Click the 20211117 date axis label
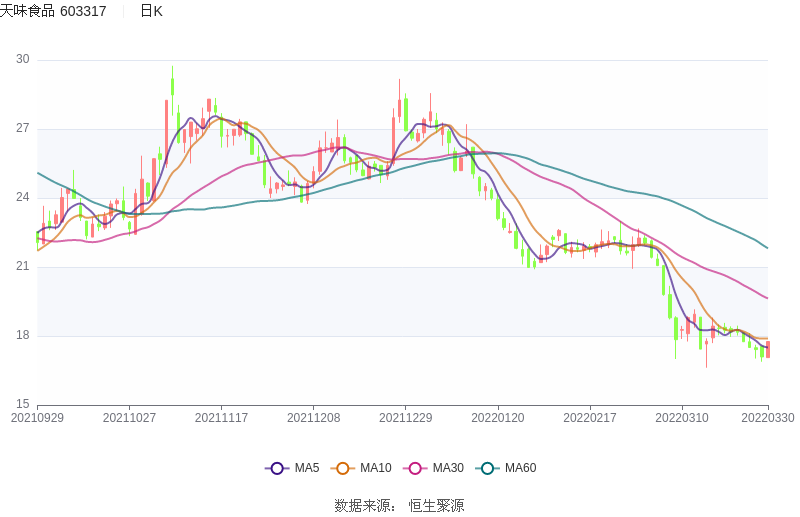The image size is (800, 517). click(221, 418)
